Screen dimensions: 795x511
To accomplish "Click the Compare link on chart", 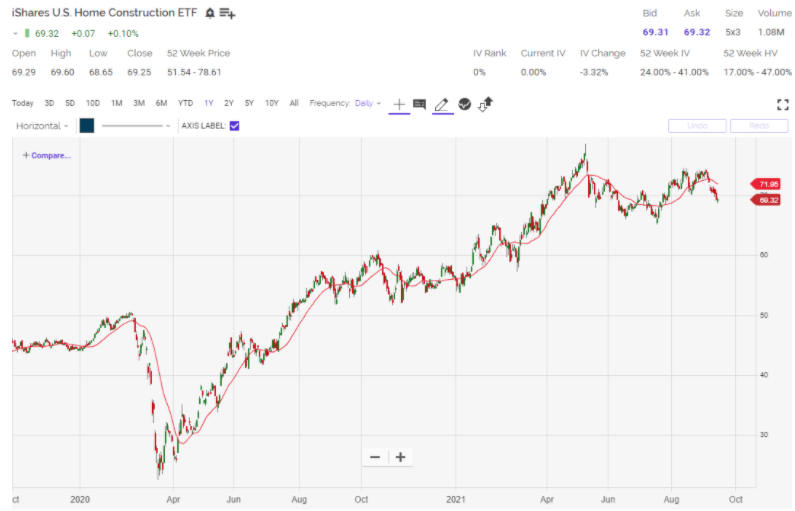I will coord(47,156).
